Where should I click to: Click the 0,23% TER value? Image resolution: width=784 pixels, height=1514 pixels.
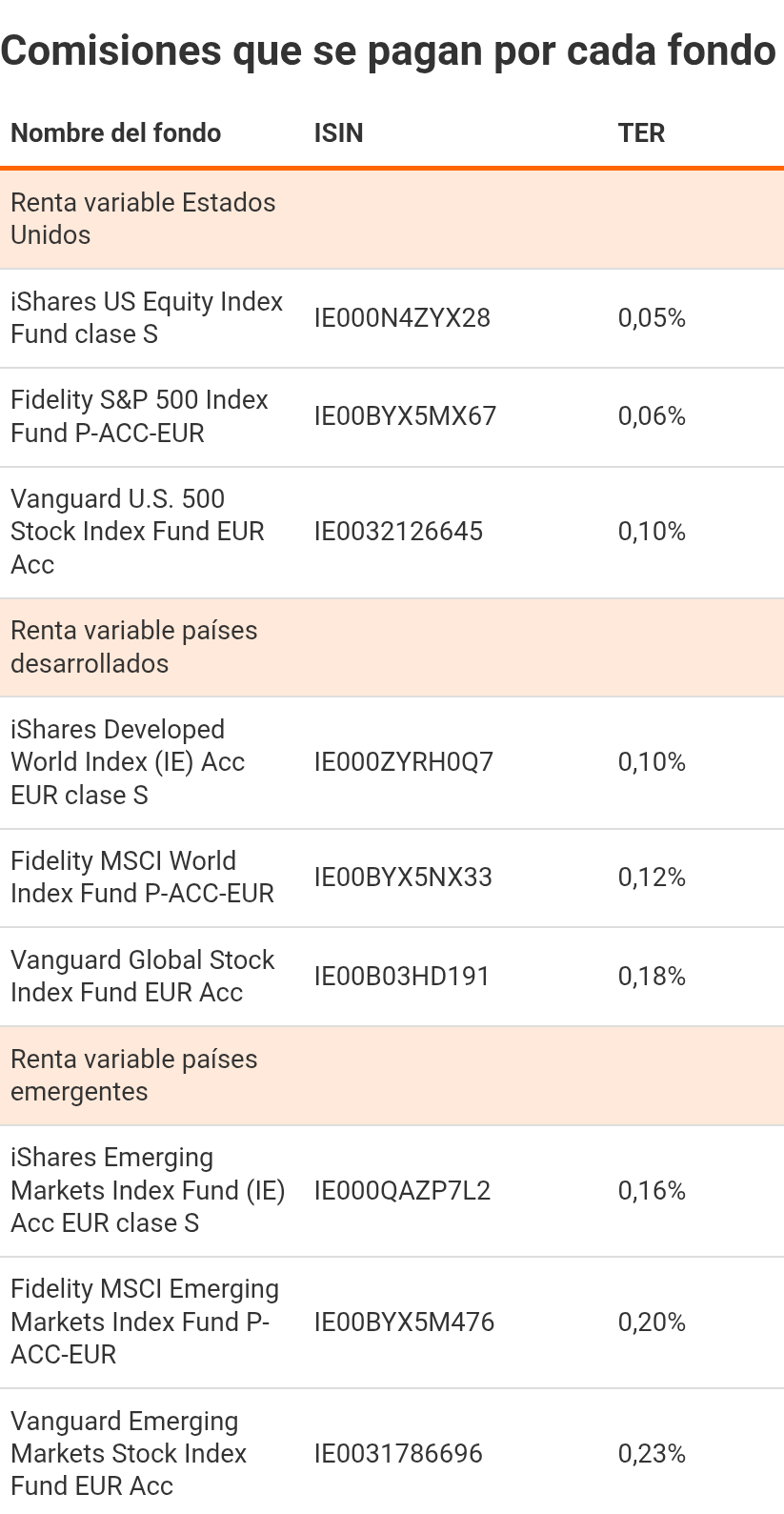[652, 1454]
